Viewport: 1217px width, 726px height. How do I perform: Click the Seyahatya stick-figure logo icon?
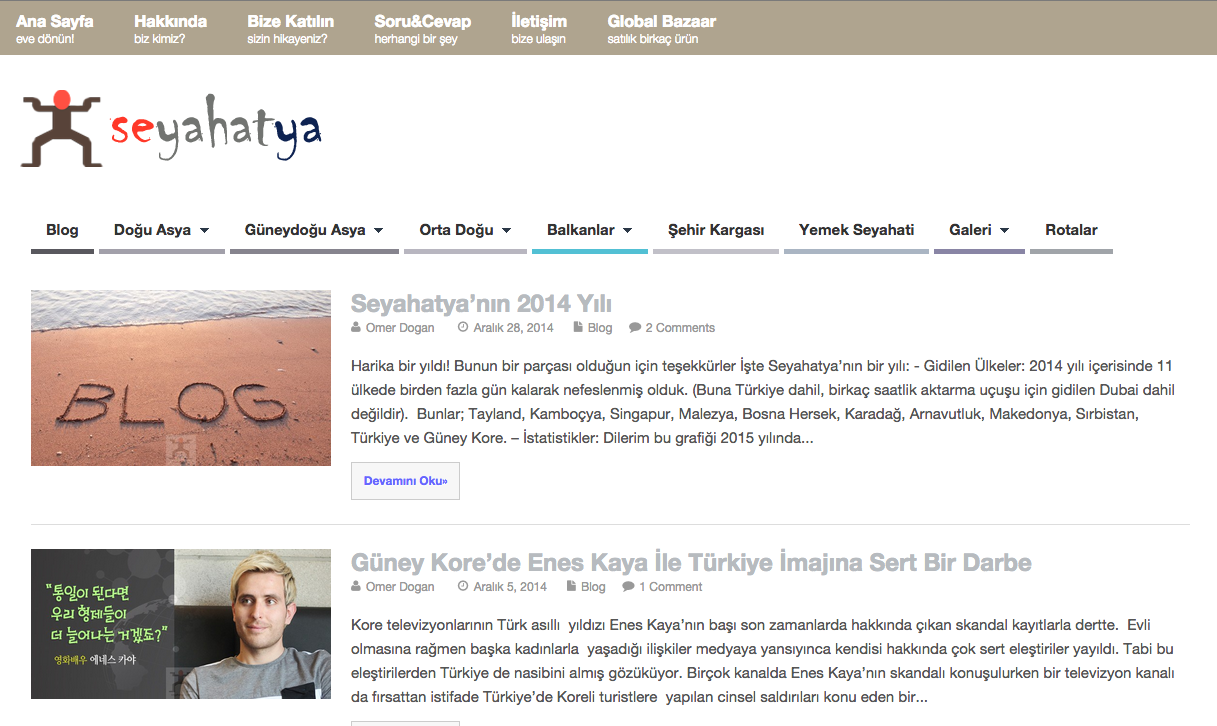[62, 126]
